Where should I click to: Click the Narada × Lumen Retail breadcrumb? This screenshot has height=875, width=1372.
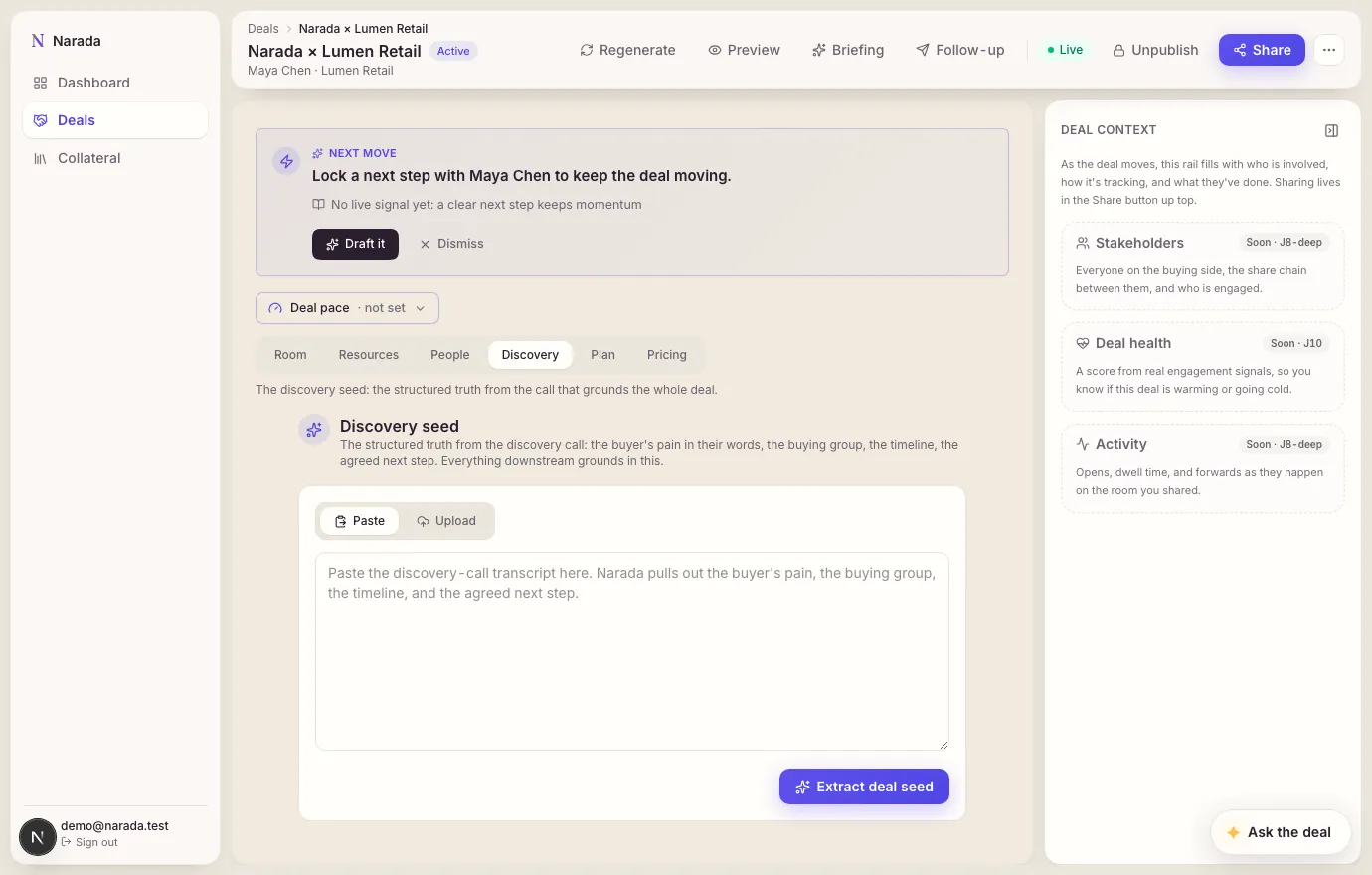pyautogui.click(x=363, y=29)
